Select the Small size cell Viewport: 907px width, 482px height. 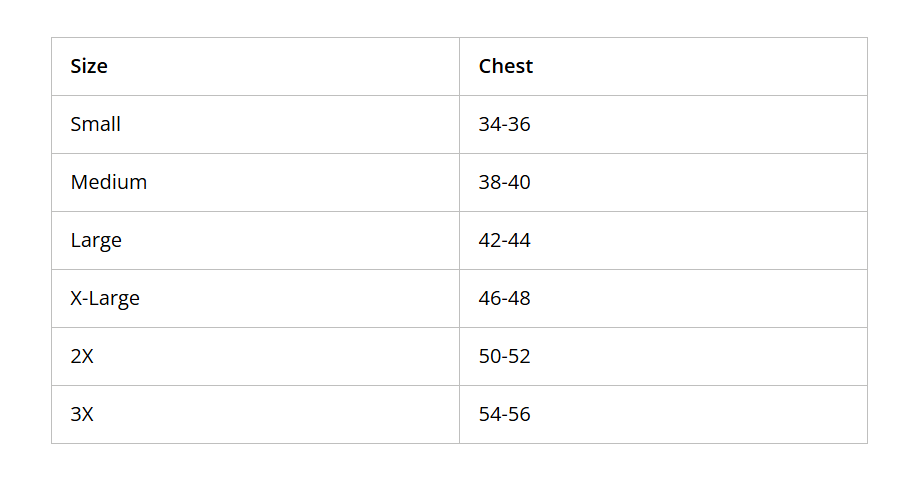(x=255, y=124)
